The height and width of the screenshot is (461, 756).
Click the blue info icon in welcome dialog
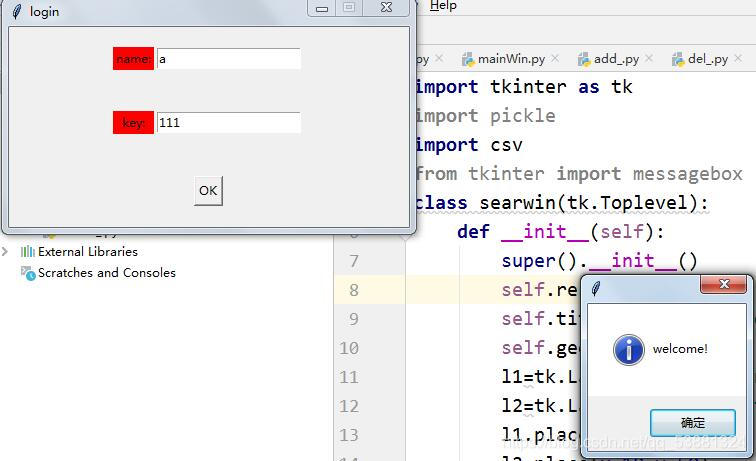point(629,350)
